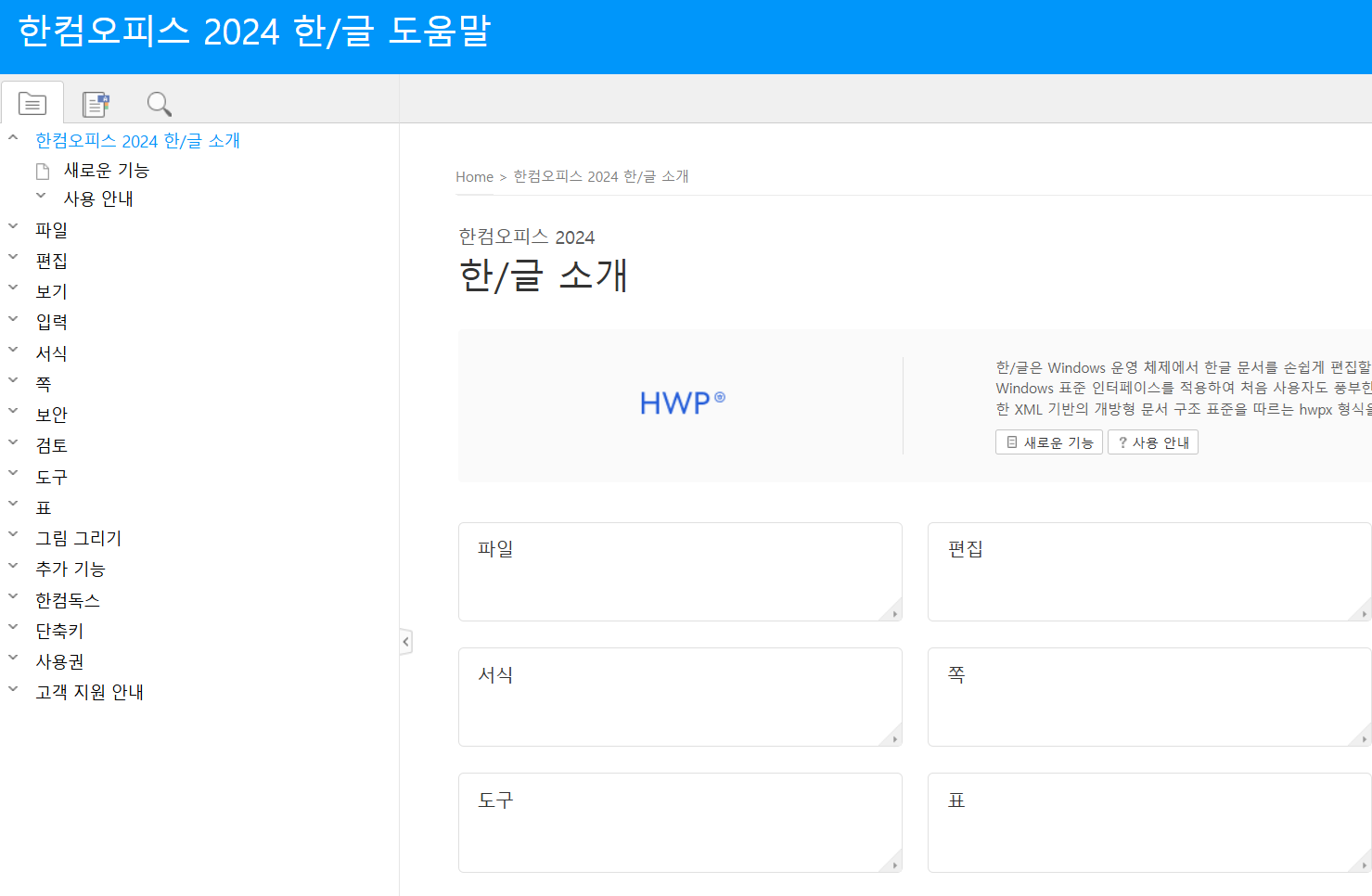This screenshot has height=896, width=1372.
Task: Open the 도구 topic in tree
Action: pyautogui.click(x=52, y=477)
